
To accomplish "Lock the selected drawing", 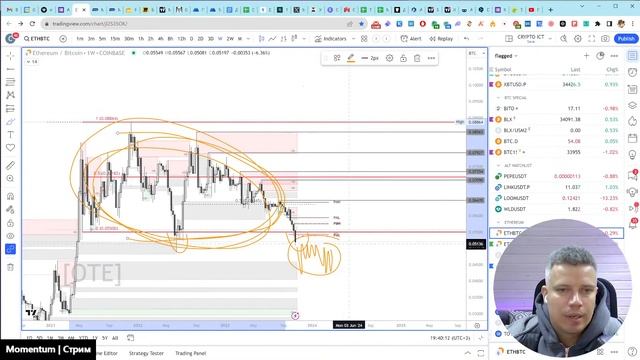I will (403, 58).
